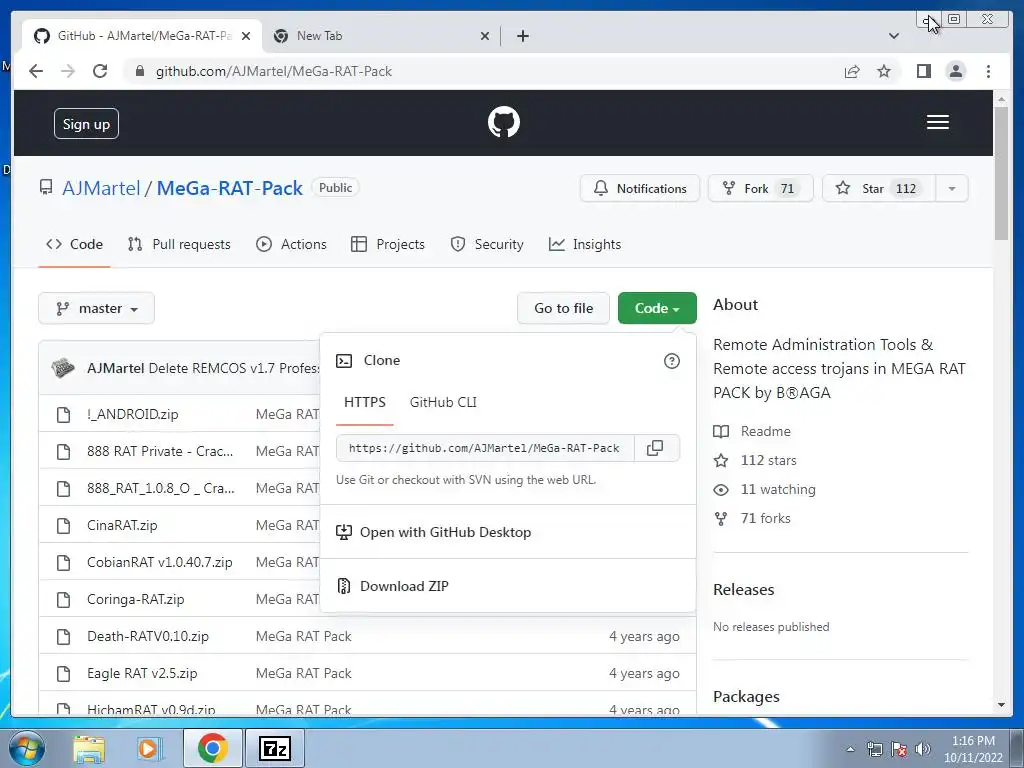
Task: Close the New Tab tab
Action: [x=485, y=36]
